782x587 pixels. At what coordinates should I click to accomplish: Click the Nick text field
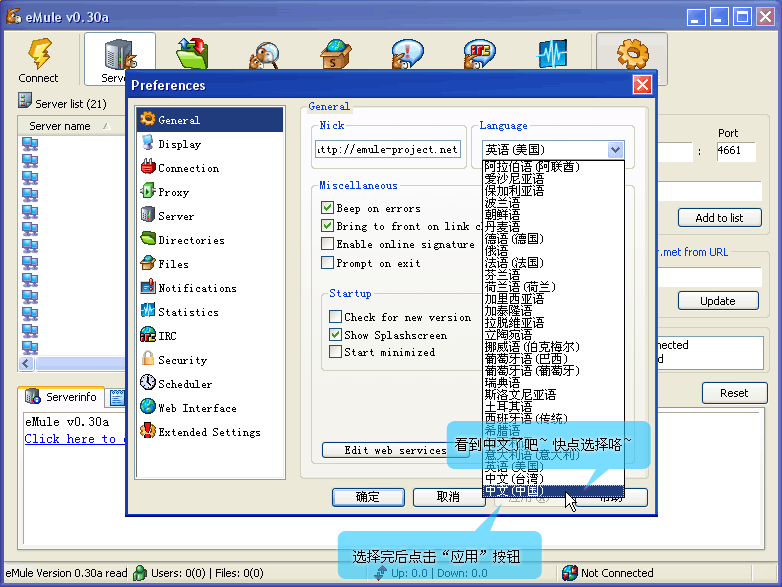(388, 149)
